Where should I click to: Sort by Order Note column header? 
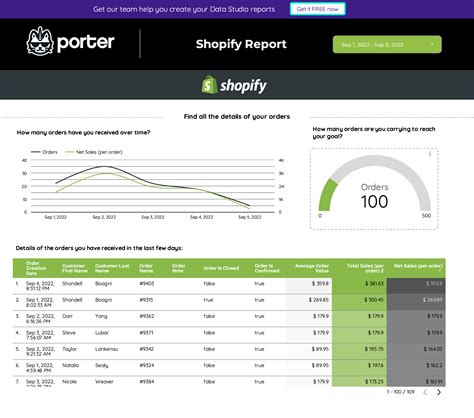click(178, 268)
